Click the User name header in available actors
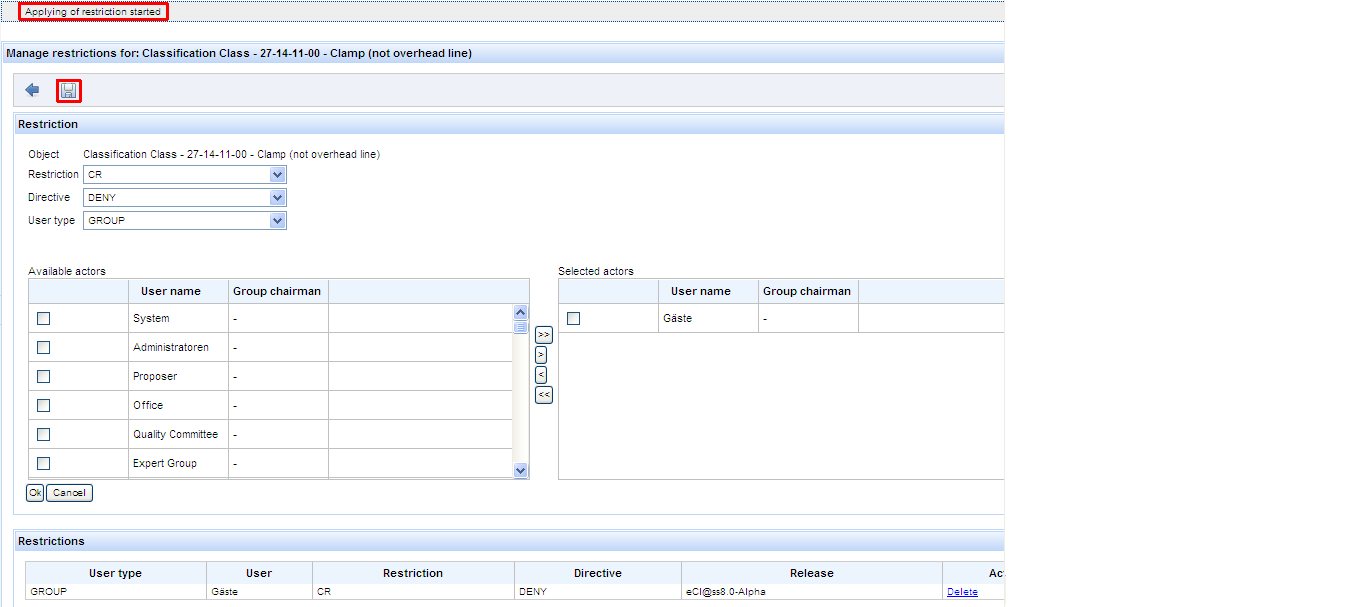 171,292
